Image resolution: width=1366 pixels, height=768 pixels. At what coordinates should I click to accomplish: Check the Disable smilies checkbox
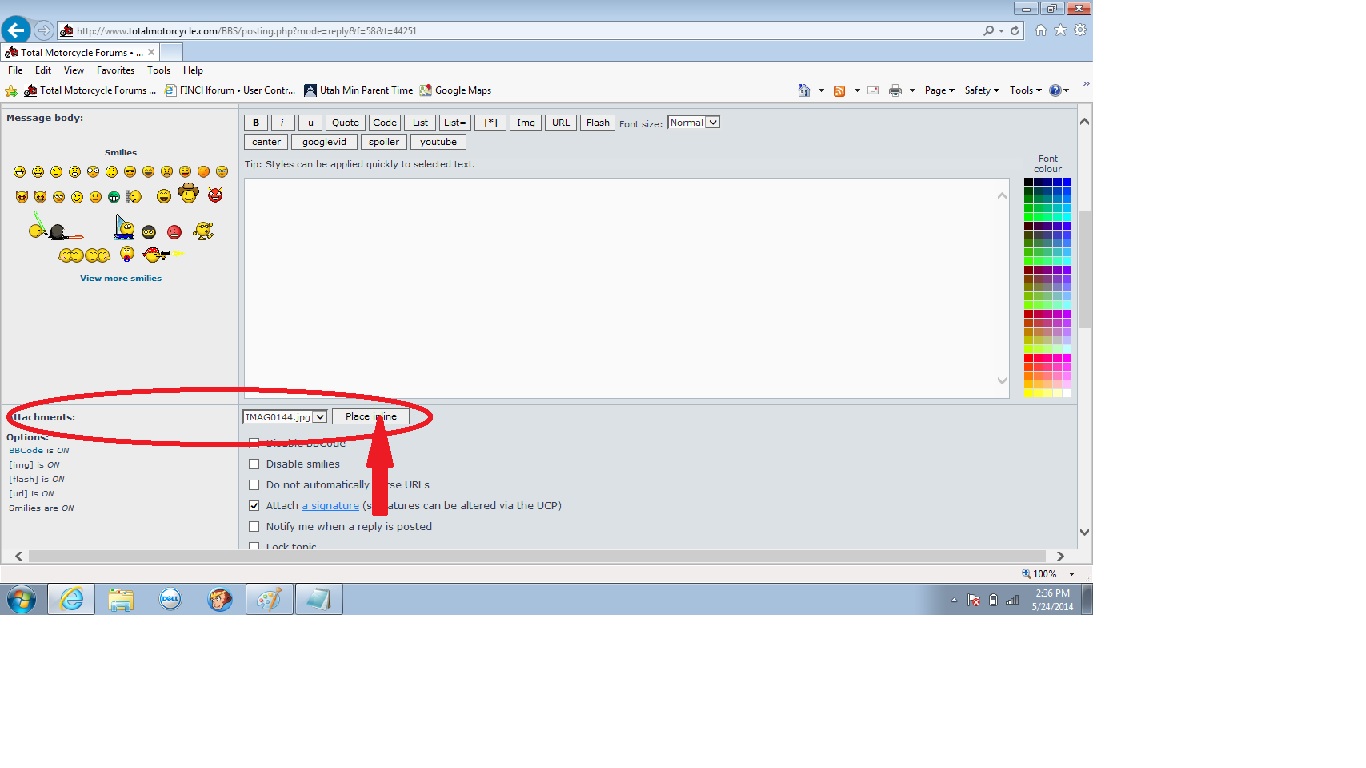(254, 464)
